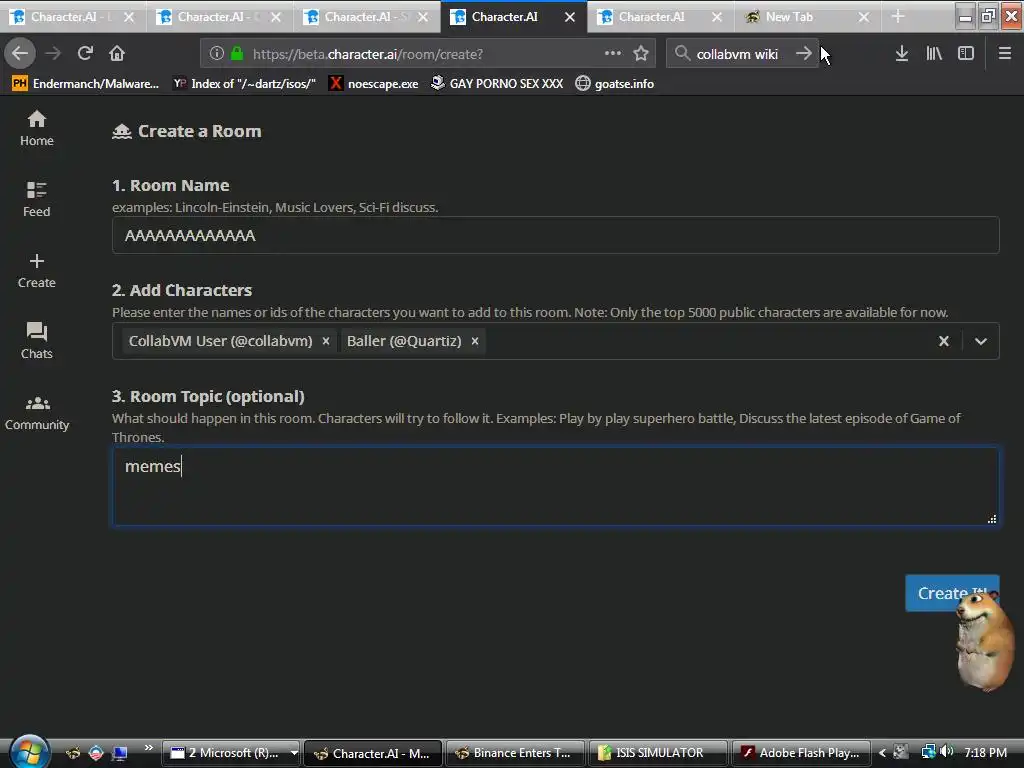Remove Baller (@Quartiz) from characters

[x=475, y=341]
